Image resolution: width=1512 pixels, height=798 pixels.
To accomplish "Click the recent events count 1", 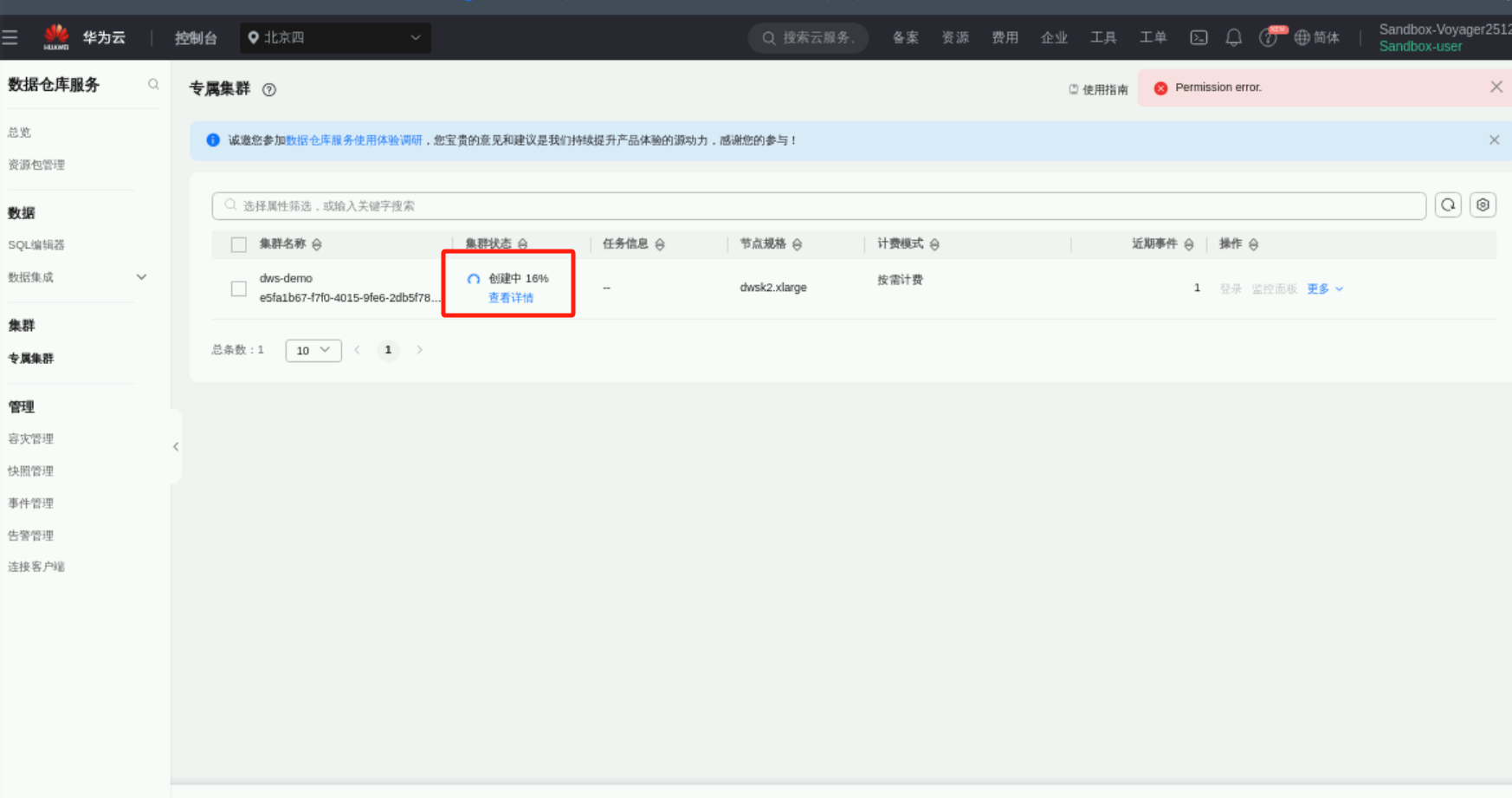I will click(x=1197, y=288).
